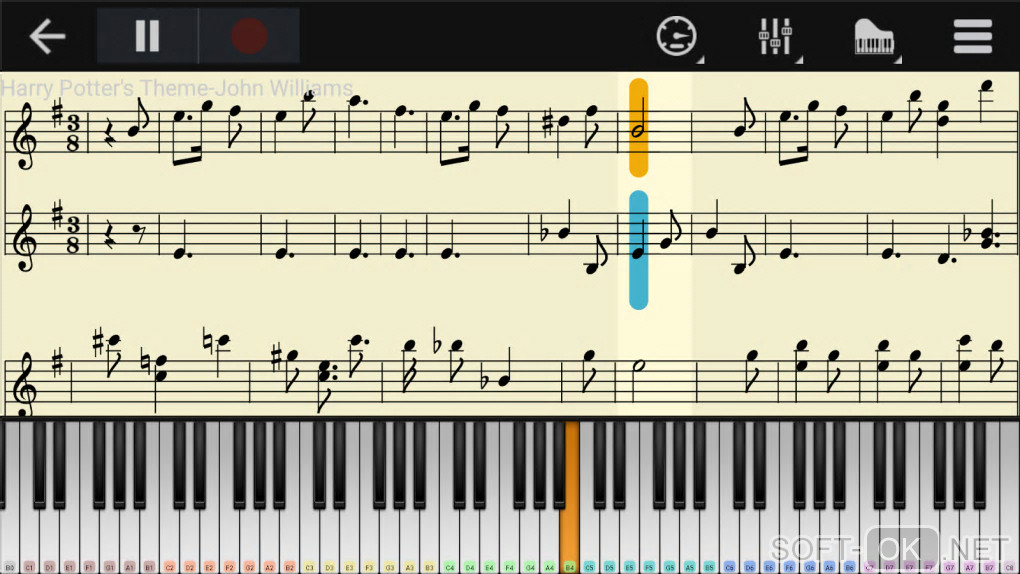Pause the song playback
This screenshot has height=574, width=1020.
[148, 36]
